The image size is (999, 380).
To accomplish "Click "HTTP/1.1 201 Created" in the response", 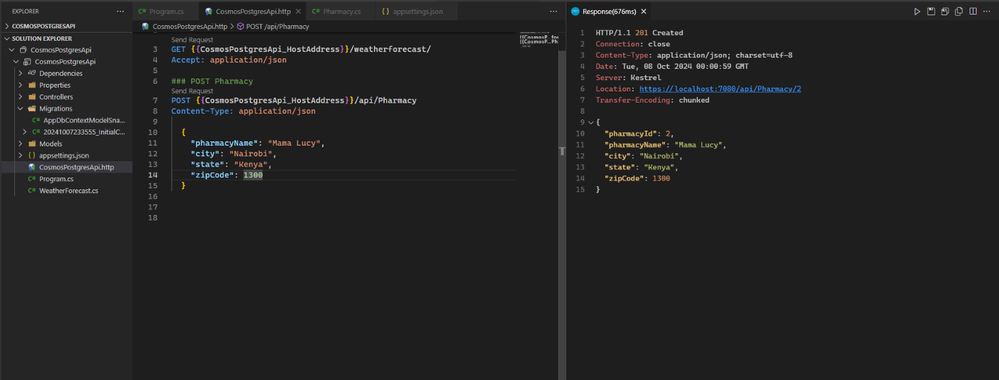I will pos(639,33).
